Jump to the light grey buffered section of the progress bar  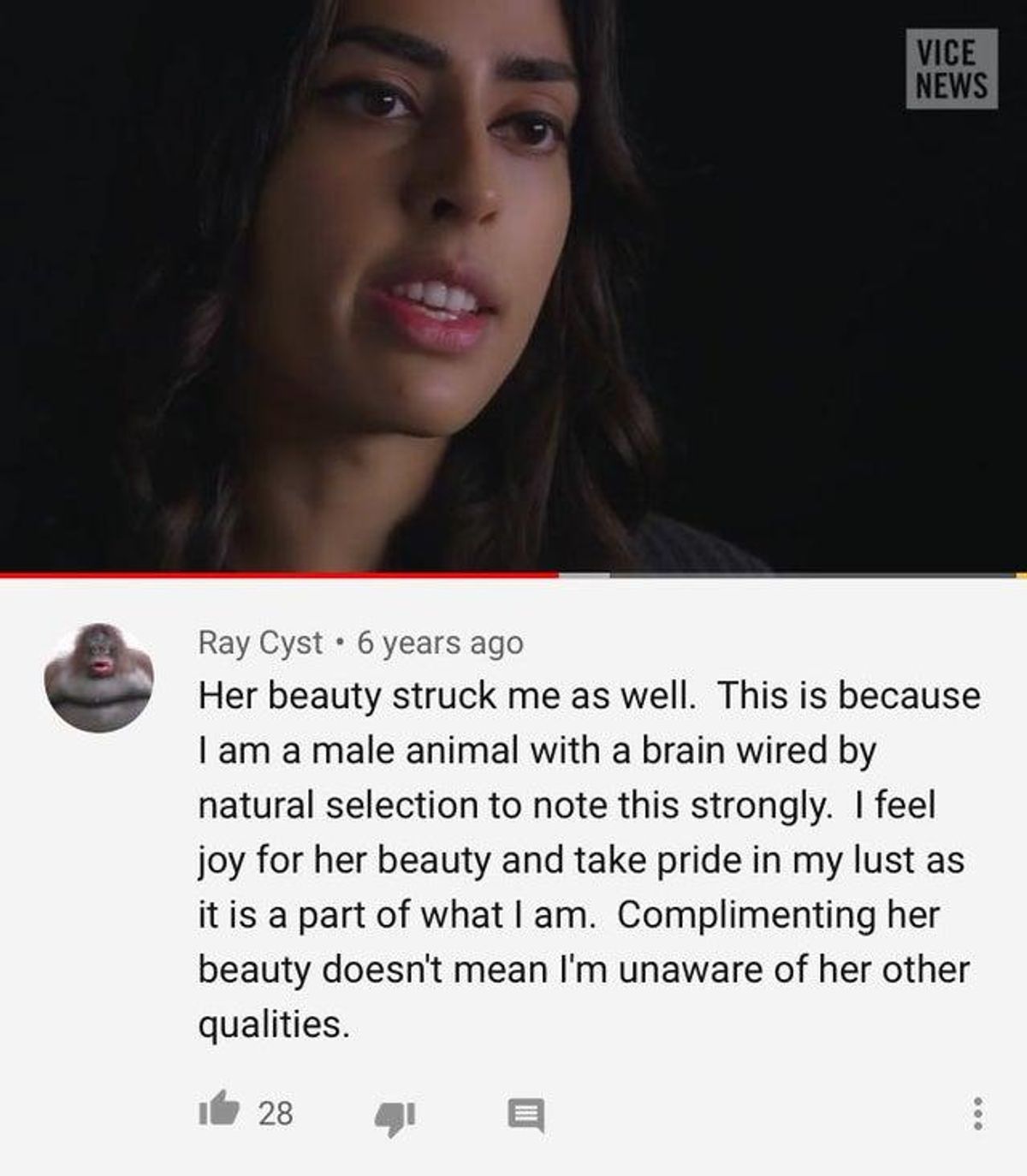(x=585, y=575)
